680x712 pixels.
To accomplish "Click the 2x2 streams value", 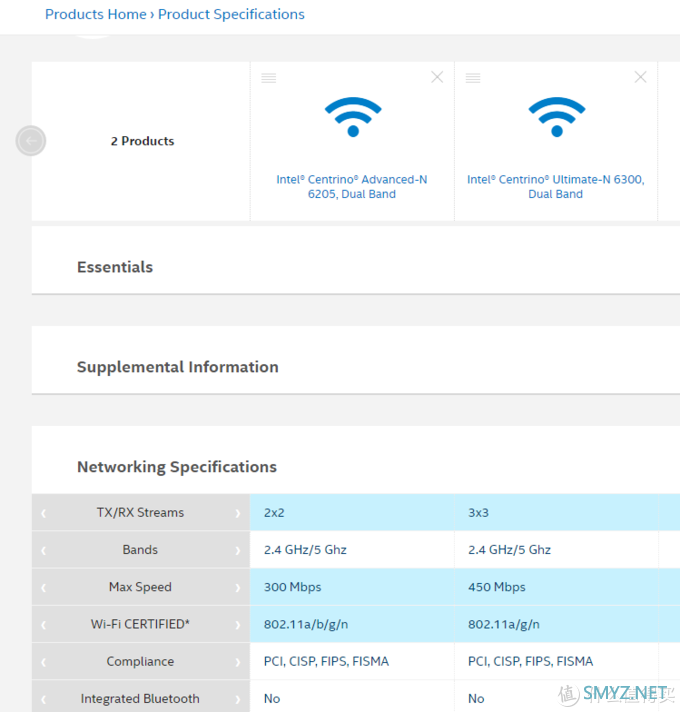I will tap(274, 513).
